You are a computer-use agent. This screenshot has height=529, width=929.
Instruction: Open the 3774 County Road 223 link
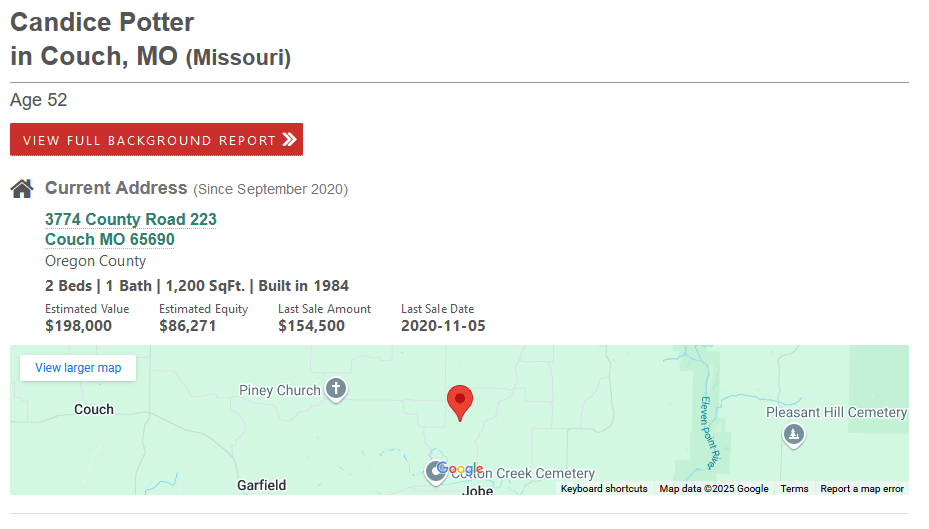point(131,219)
